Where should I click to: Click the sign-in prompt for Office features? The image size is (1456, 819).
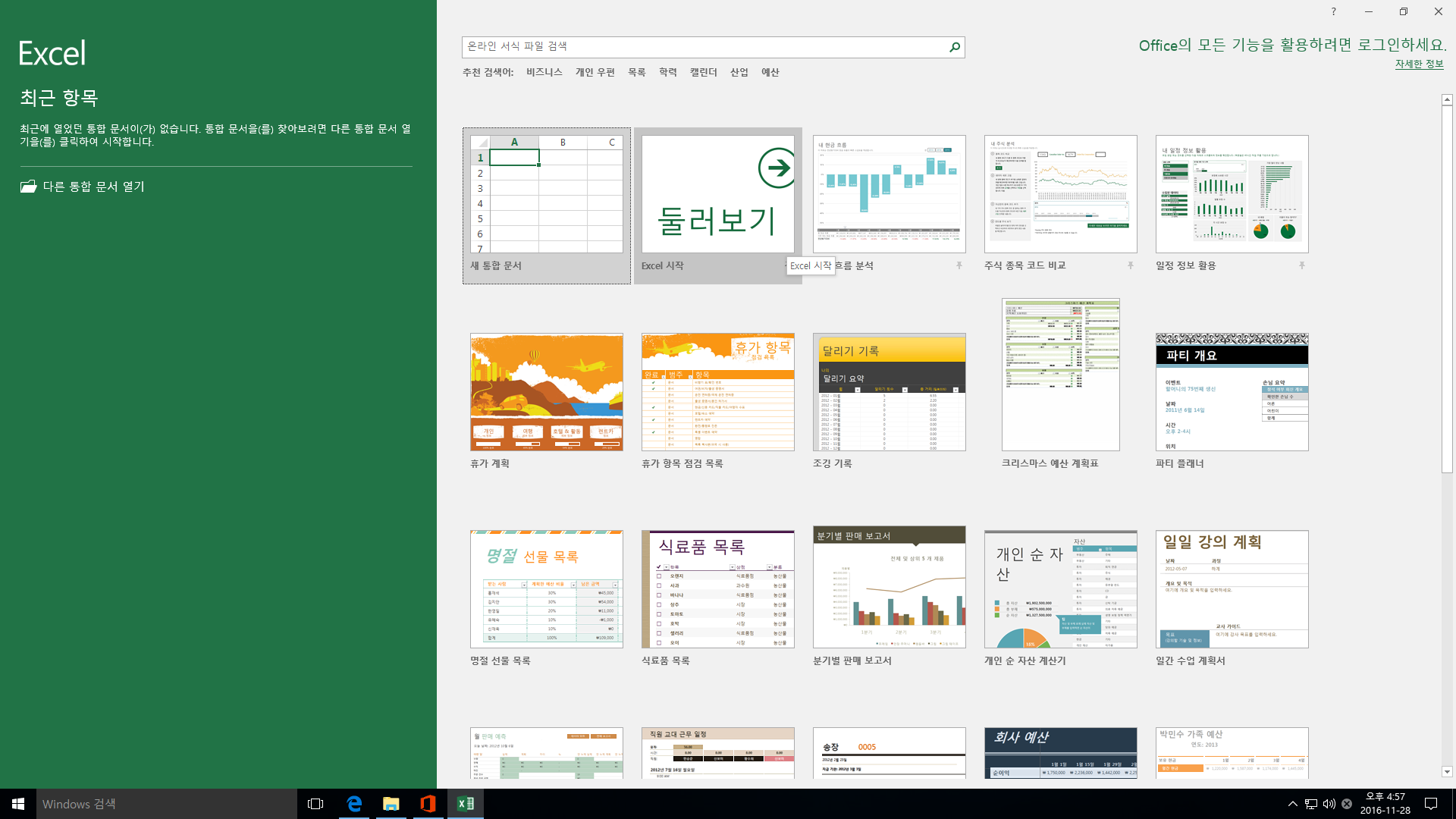click(1292, 45)
